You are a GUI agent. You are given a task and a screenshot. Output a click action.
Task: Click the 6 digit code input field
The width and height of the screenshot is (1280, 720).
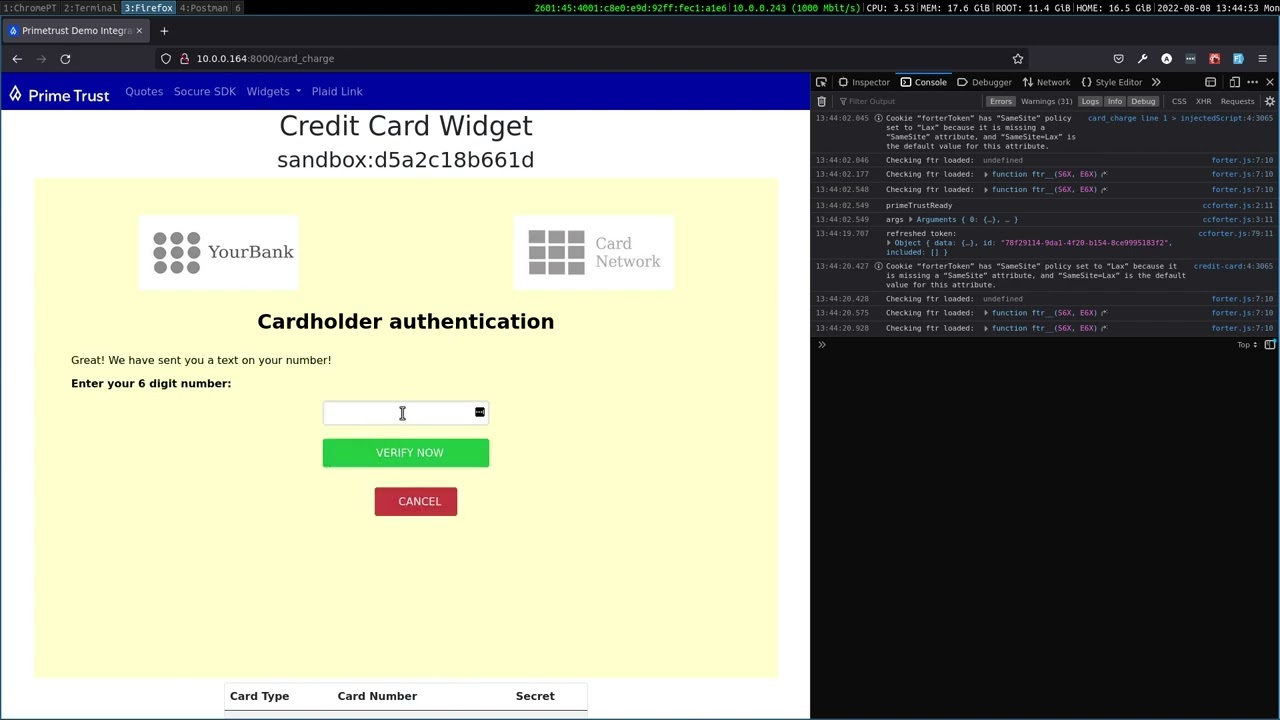point(406,413)
